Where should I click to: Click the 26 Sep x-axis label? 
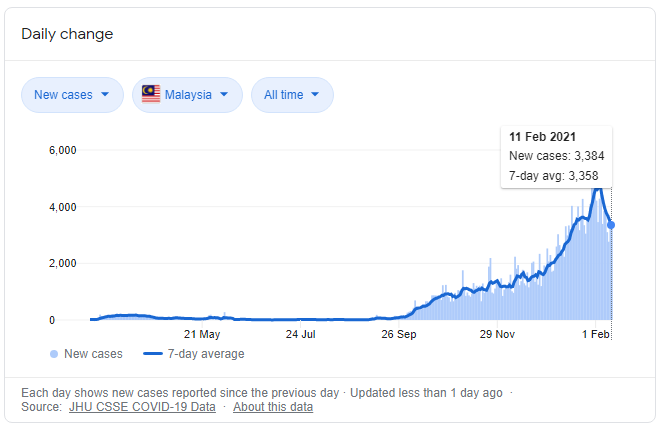(x=398, y=334)
